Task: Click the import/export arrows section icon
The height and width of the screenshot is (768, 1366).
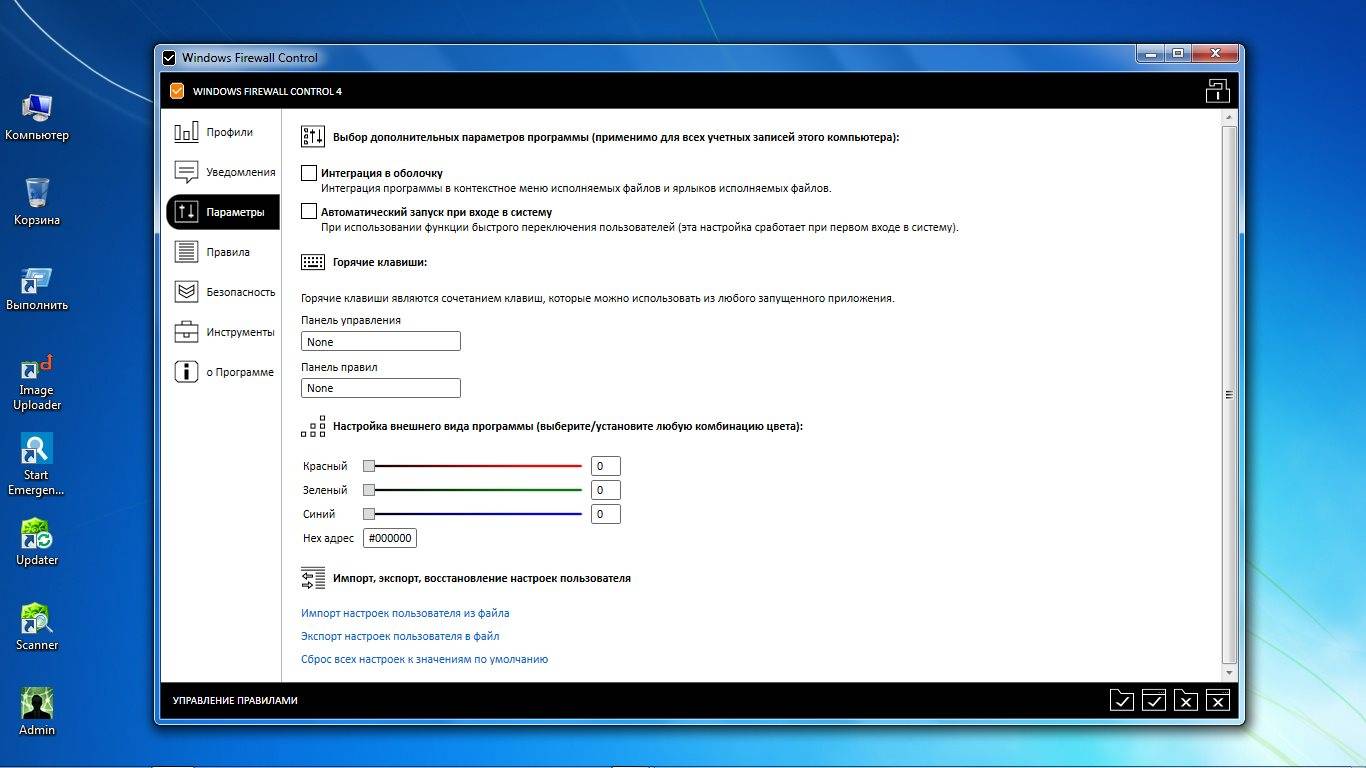Action: click(x=313, y=578)
